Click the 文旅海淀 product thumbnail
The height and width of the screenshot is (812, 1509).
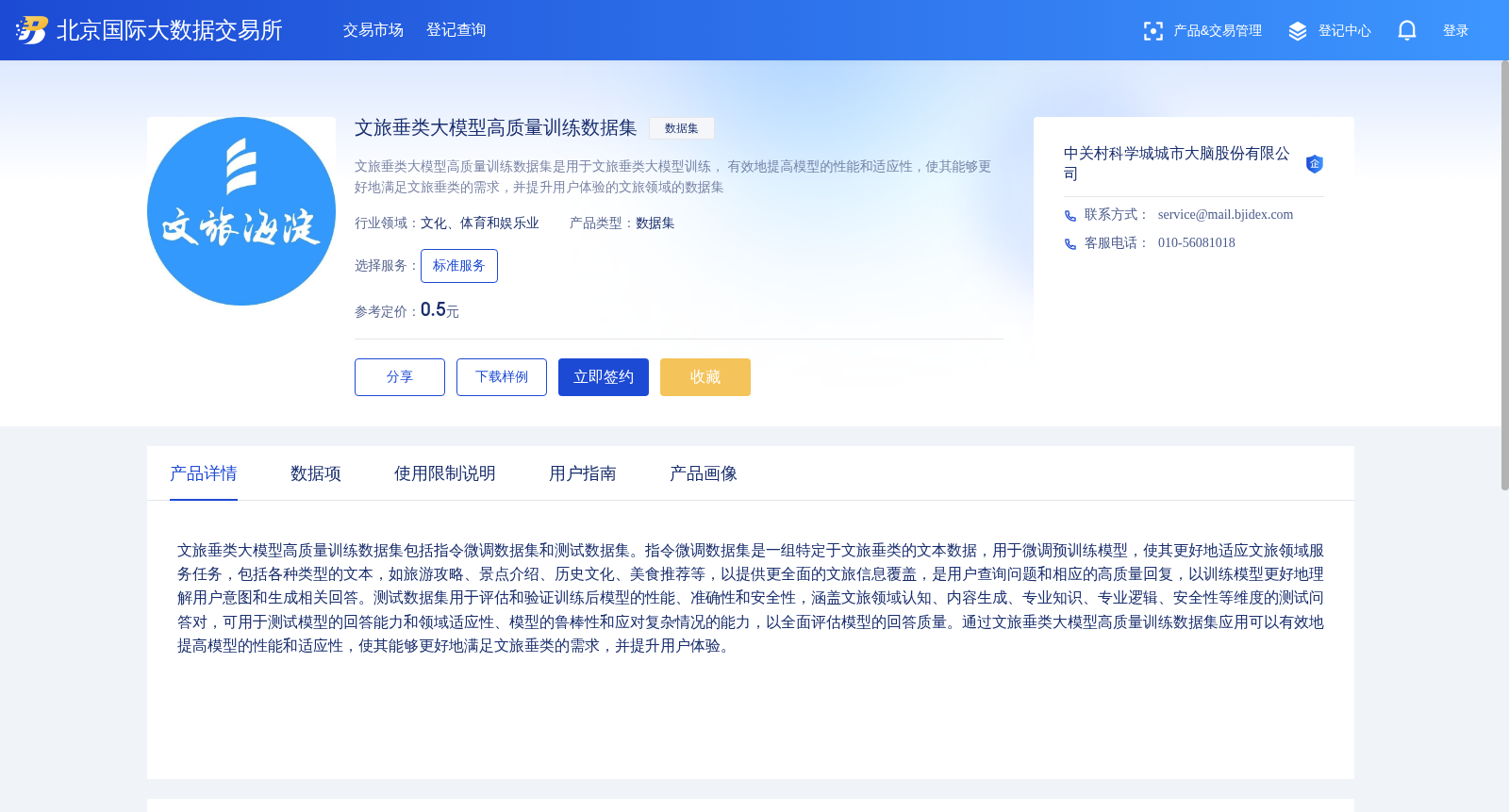(241, 211)
